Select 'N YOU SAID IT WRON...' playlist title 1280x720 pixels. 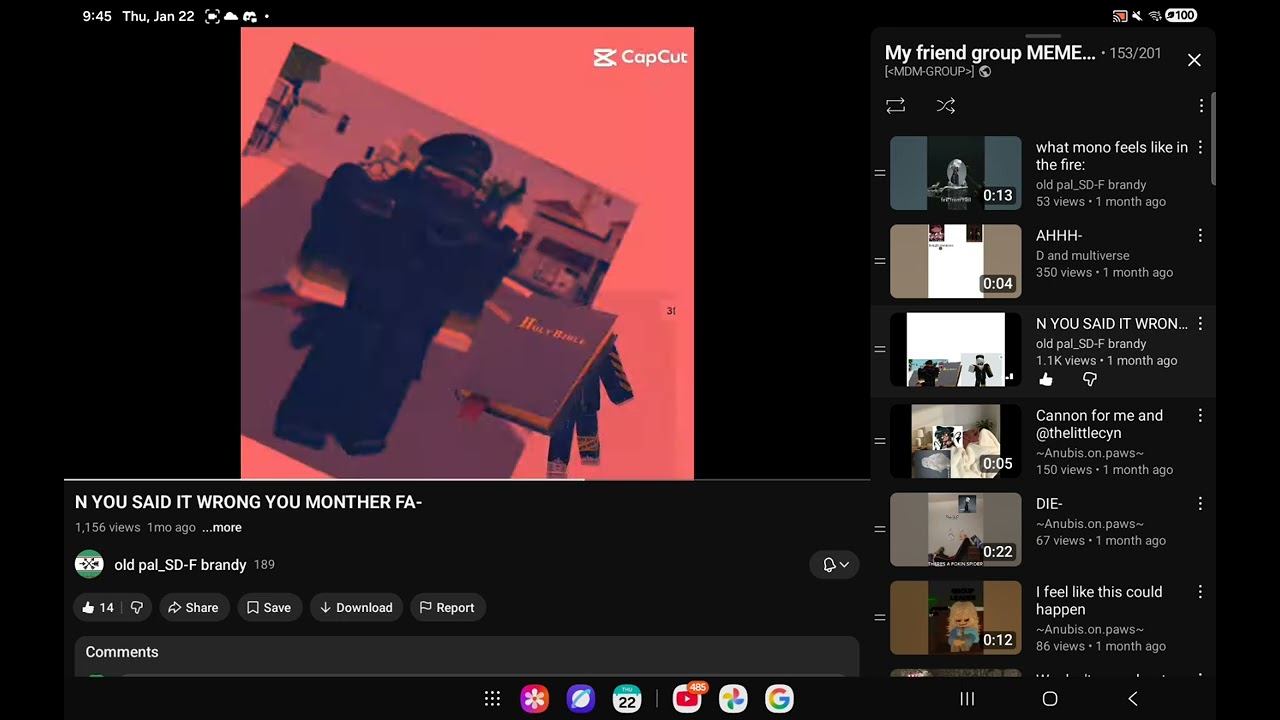(1112, 324)
